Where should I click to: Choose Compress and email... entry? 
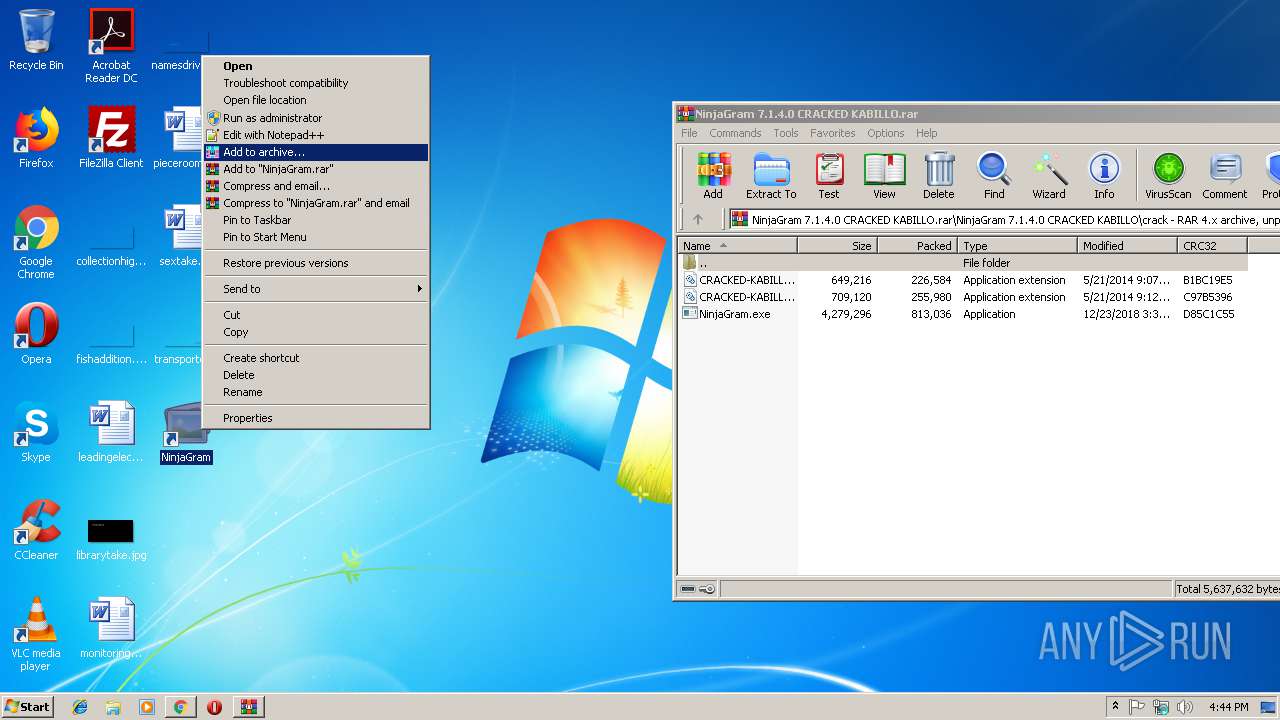pyautogui.click(x=316, y=186)
